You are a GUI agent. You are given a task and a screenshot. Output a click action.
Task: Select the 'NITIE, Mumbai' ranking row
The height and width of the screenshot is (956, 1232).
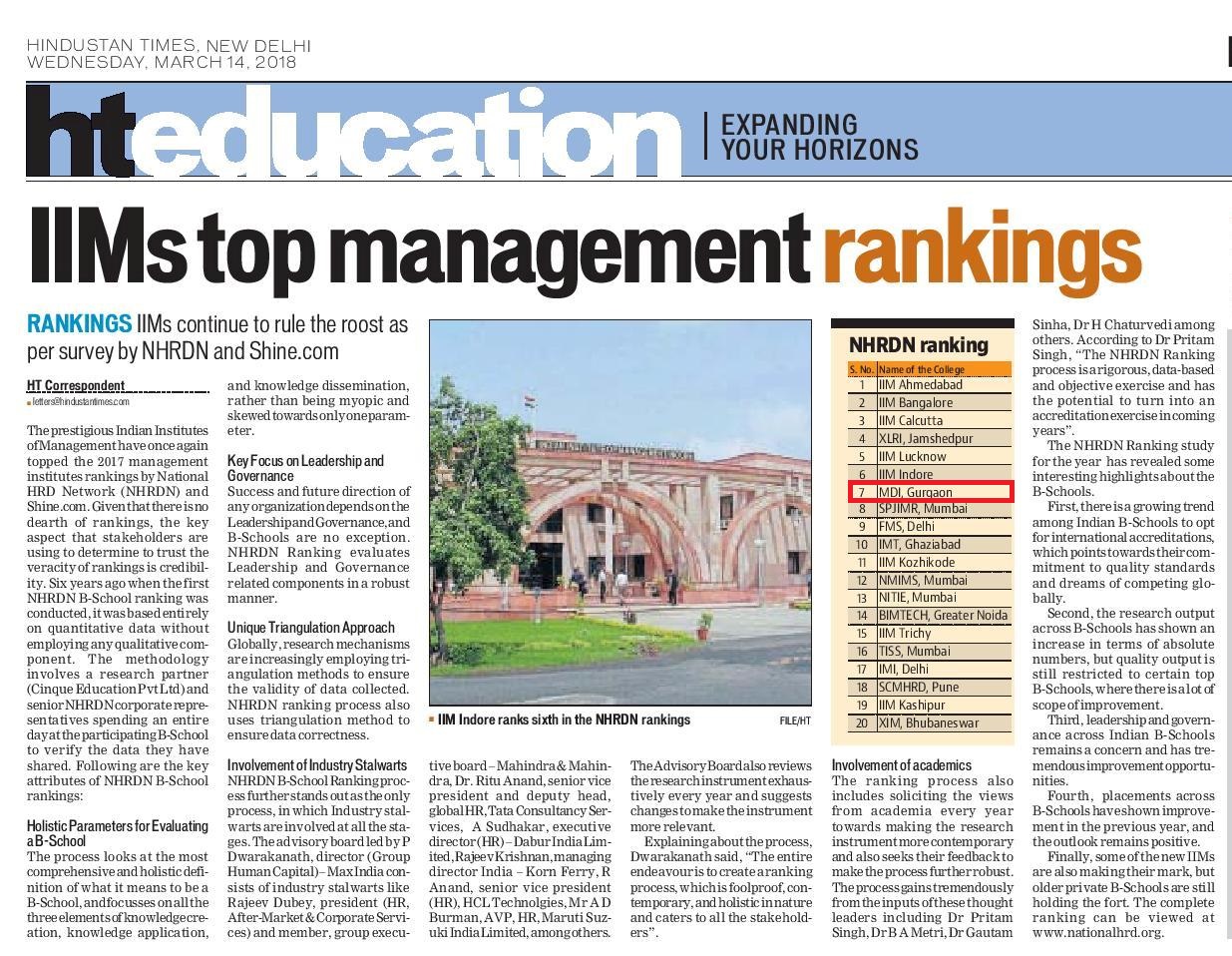930,597
